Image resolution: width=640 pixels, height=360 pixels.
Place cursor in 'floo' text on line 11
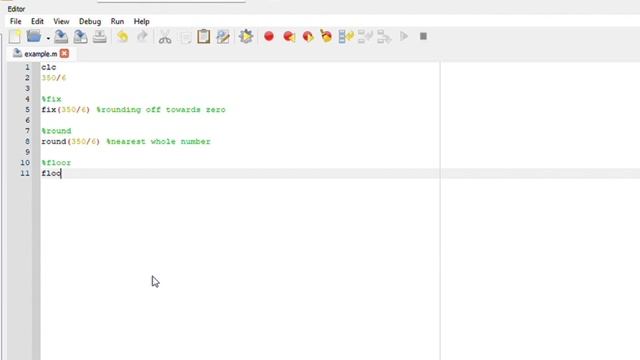pyautogui.click(x=51, y=173)
